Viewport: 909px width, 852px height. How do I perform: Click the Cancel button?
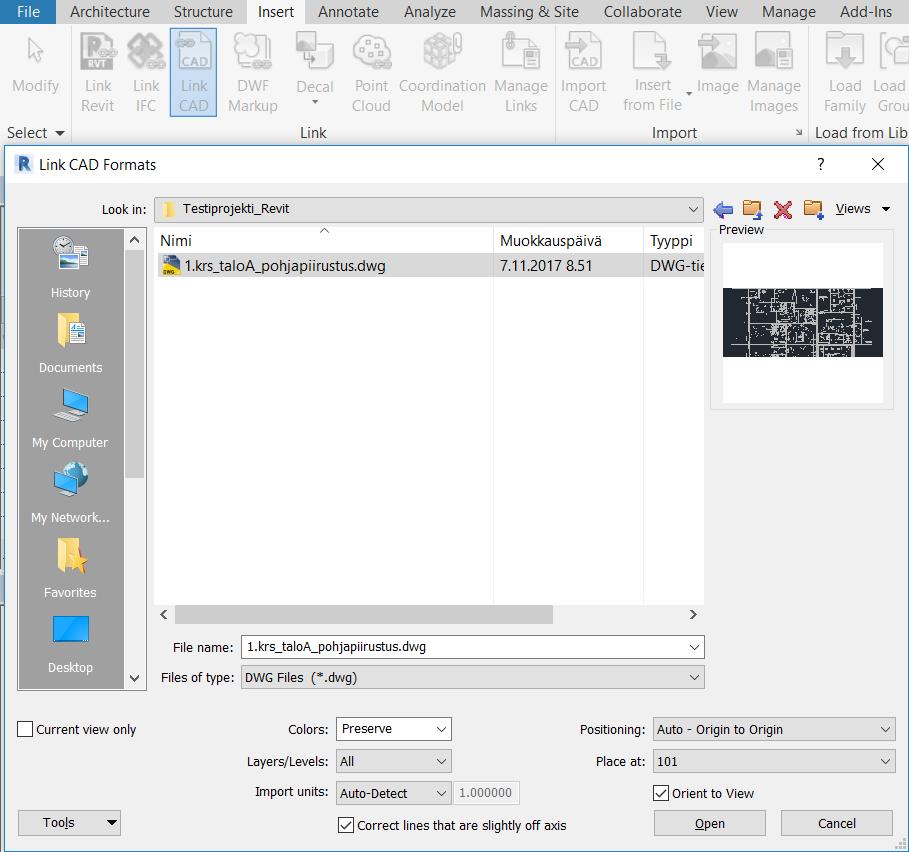837,823
